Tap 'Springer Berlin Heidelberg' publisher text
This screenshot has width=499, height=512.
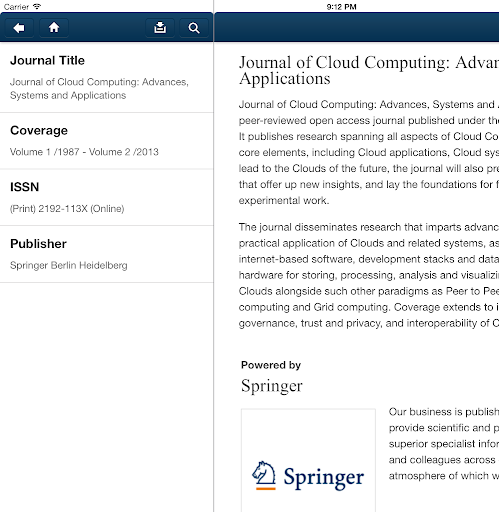69,265
